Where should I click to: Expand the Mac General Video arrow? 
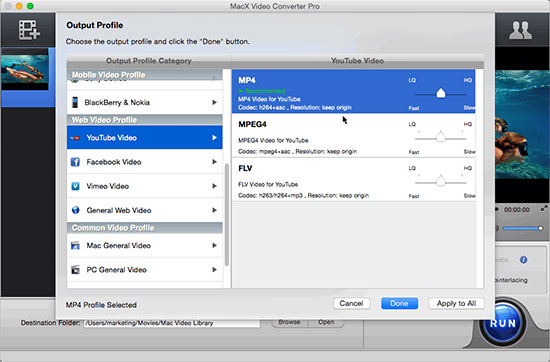[214, 246]
